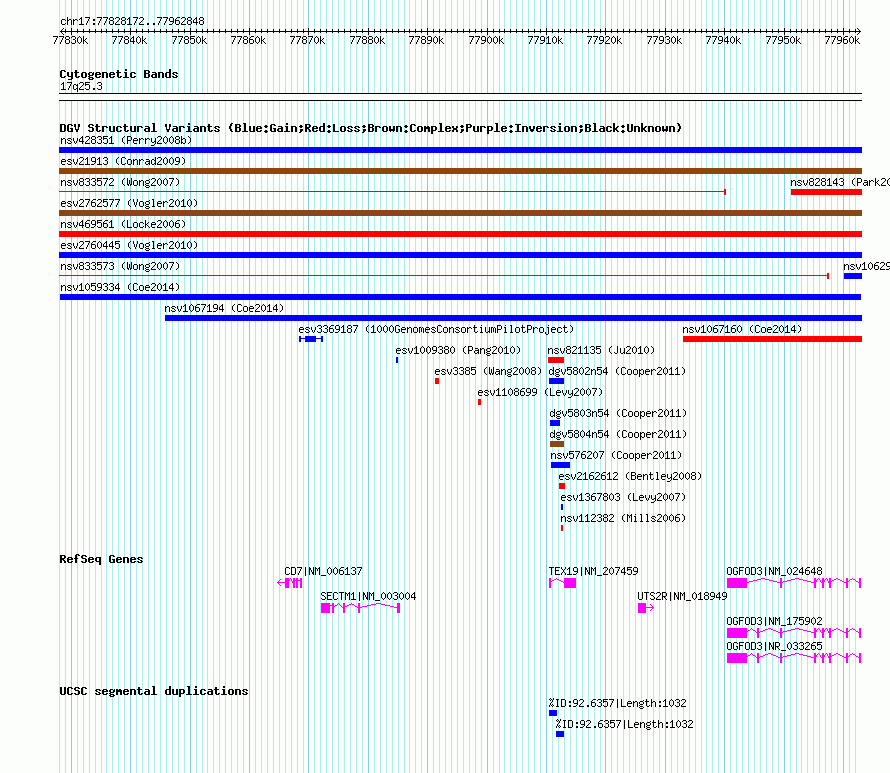
Task: Click the Cytogenetic Bands track title
Action: (119, 74)
